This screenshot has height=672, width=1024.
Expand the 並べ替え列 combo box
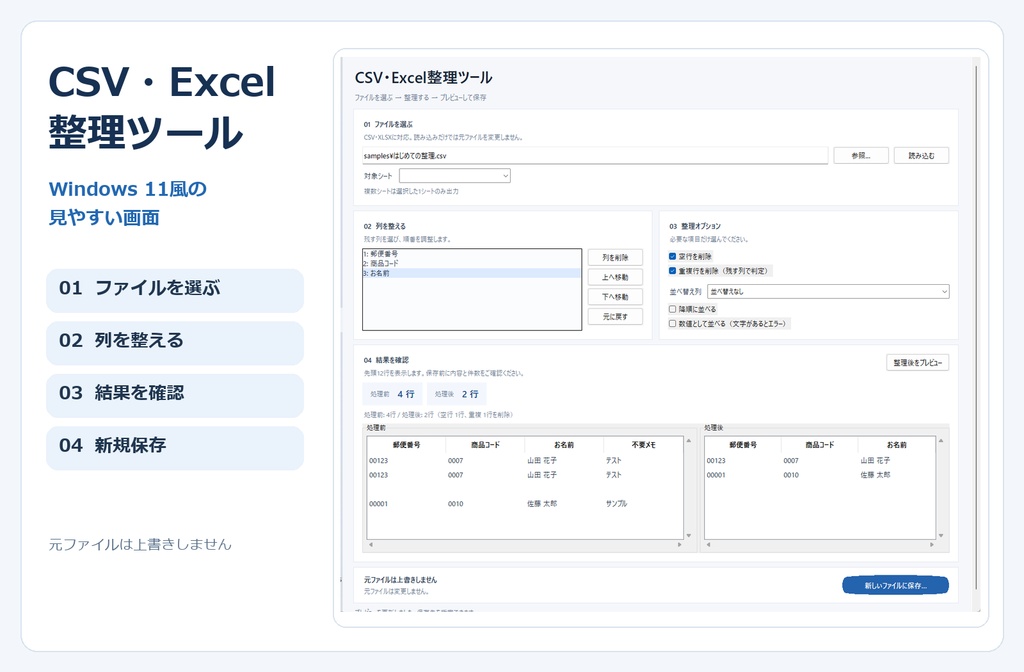[828, 291]
